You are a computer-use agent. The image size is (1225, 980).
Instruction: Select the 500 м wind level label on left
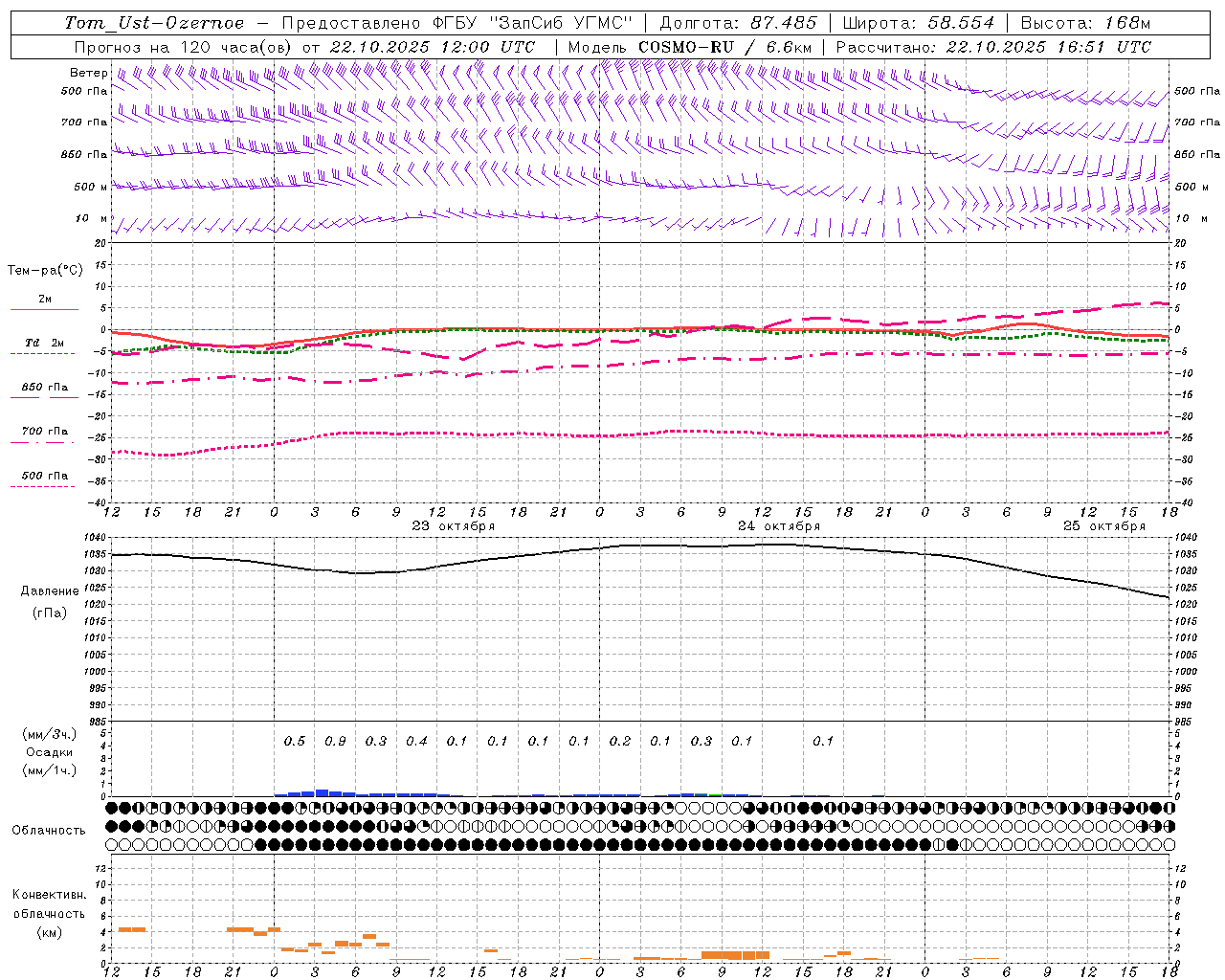(91, 187)
